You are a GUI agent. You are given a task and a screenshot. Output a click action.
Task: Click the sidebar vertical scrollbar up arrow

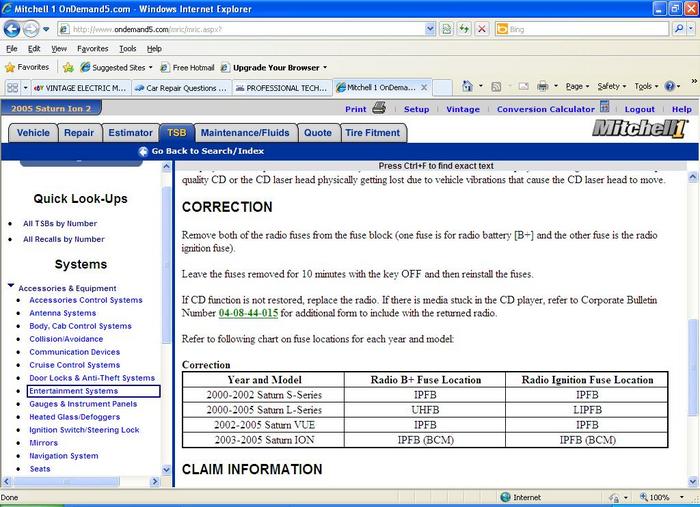[167, 167]
